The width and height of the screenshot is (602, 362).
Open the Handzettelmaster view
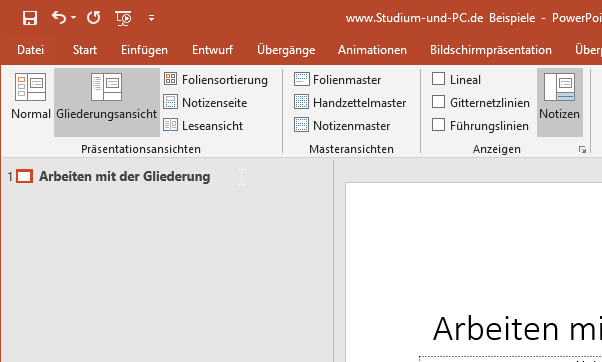350,102
